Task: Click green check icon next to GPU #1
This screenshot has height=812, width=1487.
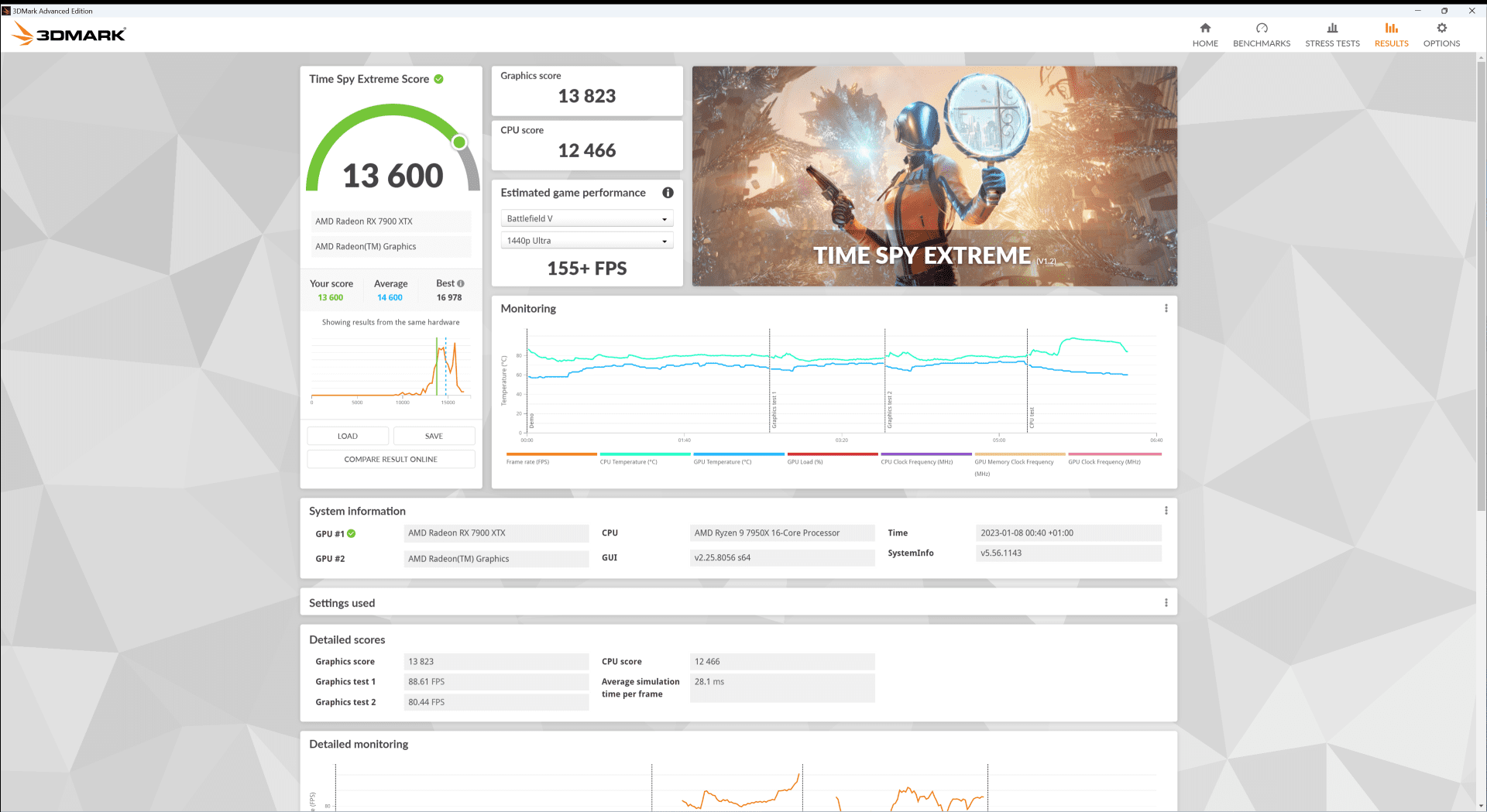Action: (x=351, y=533)
